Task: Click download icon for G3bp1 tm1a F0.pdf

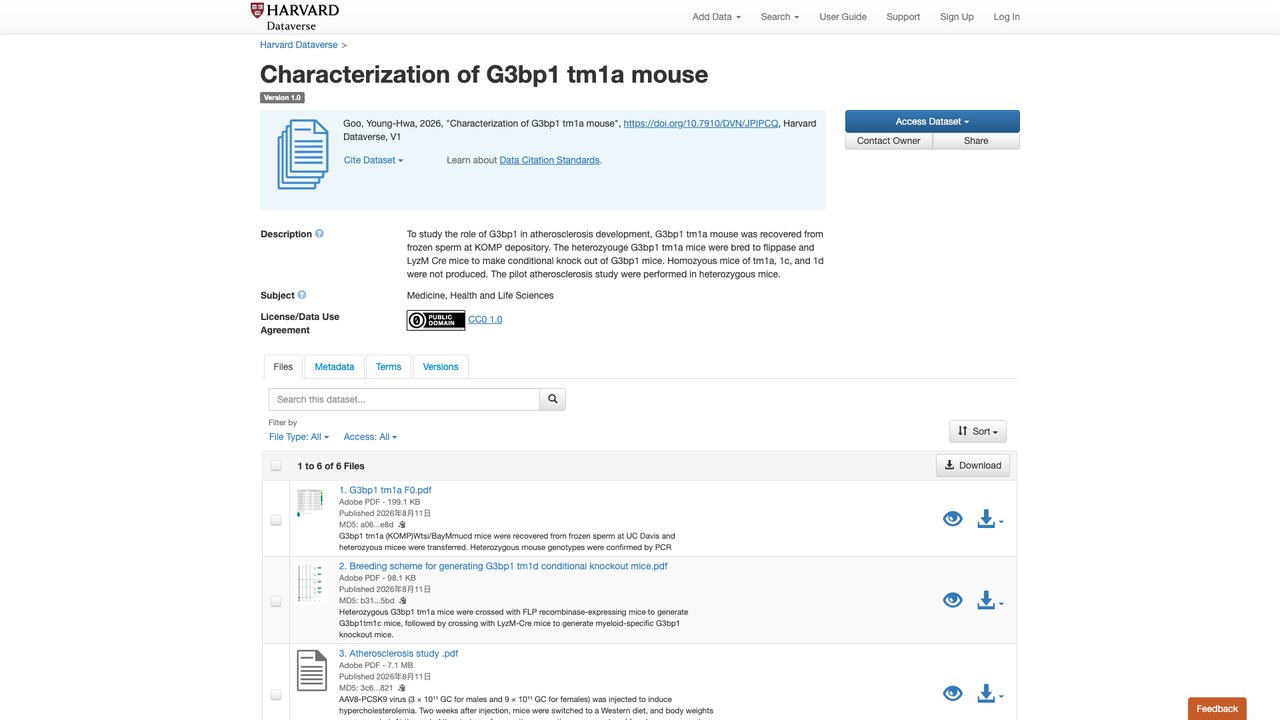Action: coord(990,519)
